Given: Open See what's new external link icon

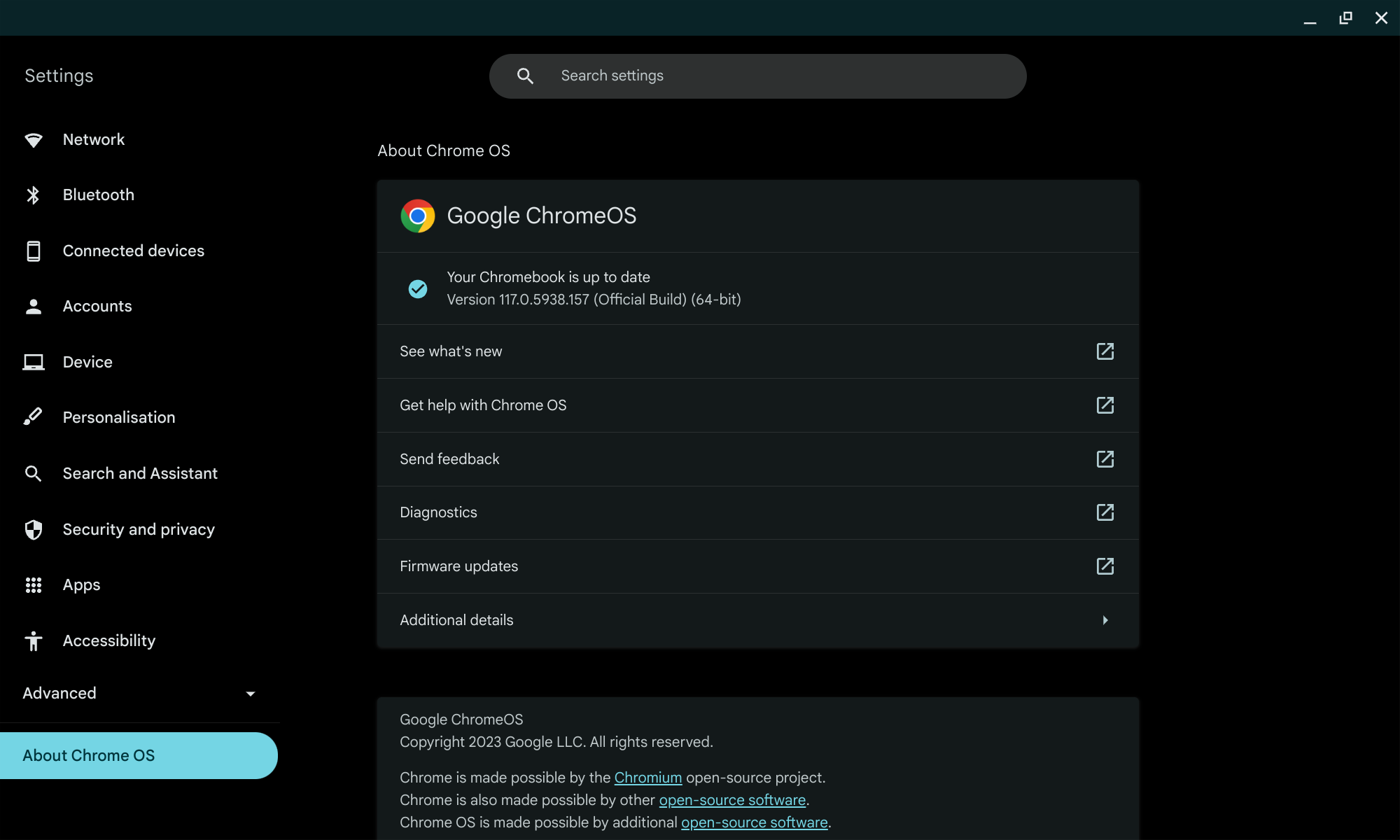Looking at the screenshot, I should point(1105,351).
